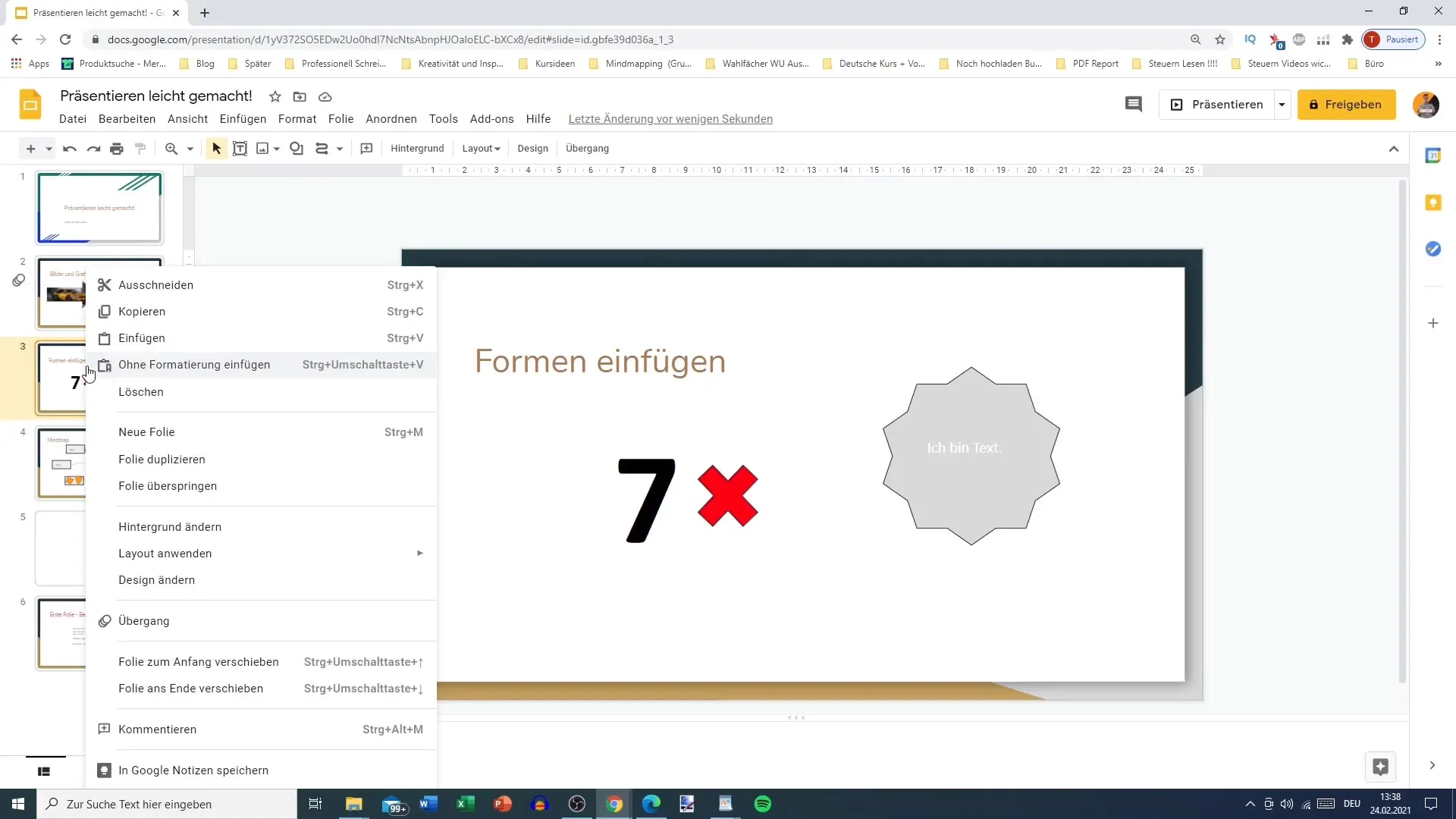Viewport: 1456px width, 819px height.
Task: Expand the Layout dropdown in toolbar
Action: [x=481, y=148]
